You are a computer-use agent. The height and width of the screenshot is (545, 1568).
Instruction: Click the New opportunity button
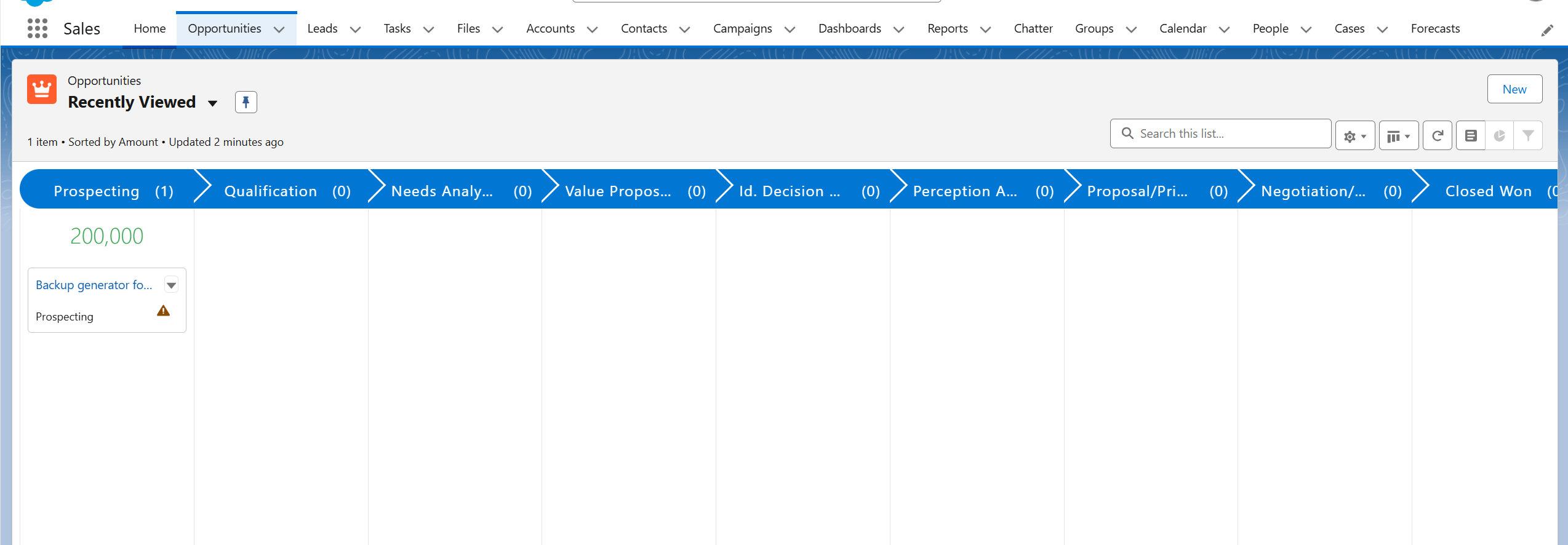coord(1514,89)
